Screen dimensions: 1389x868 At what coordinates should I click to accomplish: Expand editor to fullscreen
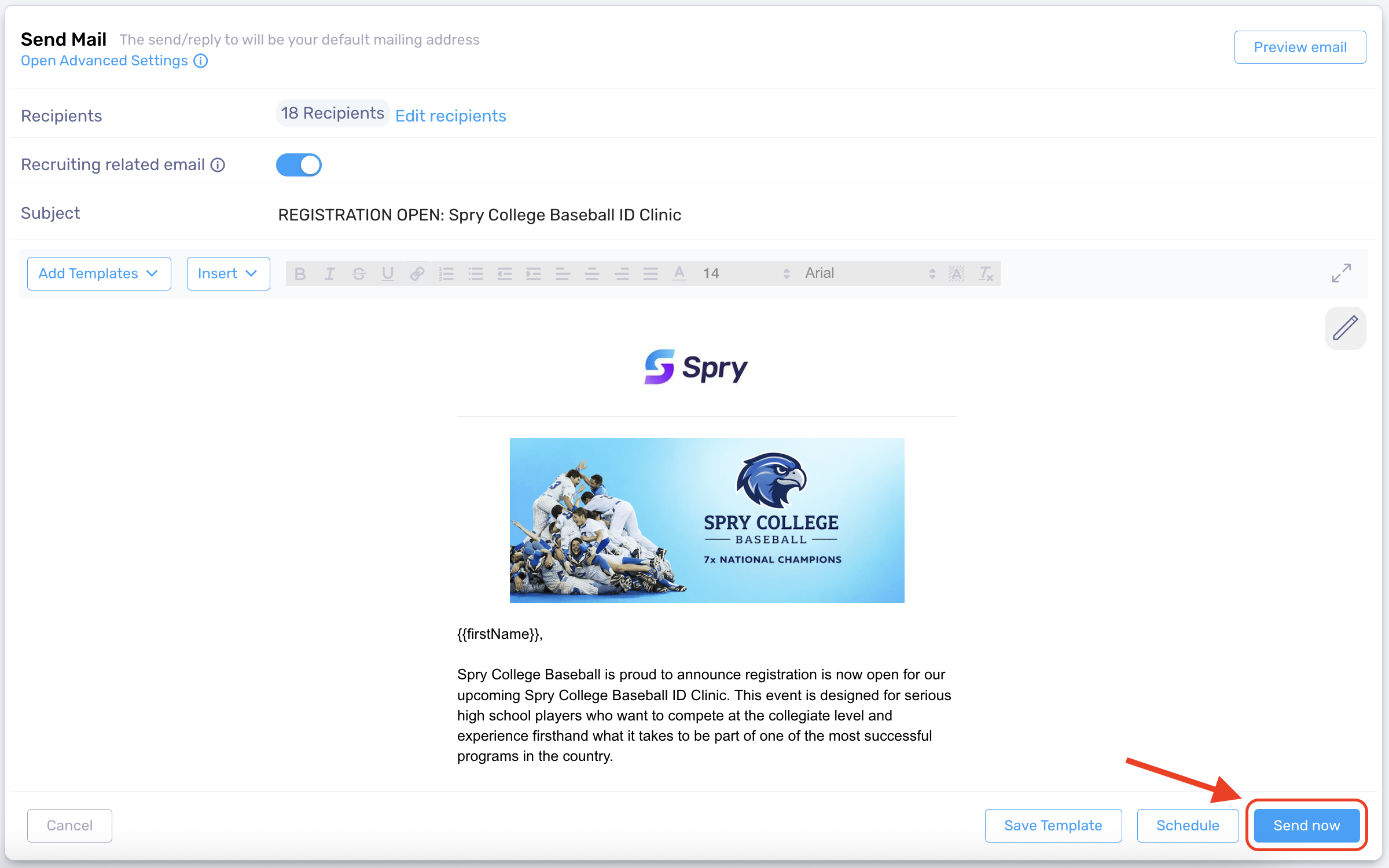(1341, 273)
